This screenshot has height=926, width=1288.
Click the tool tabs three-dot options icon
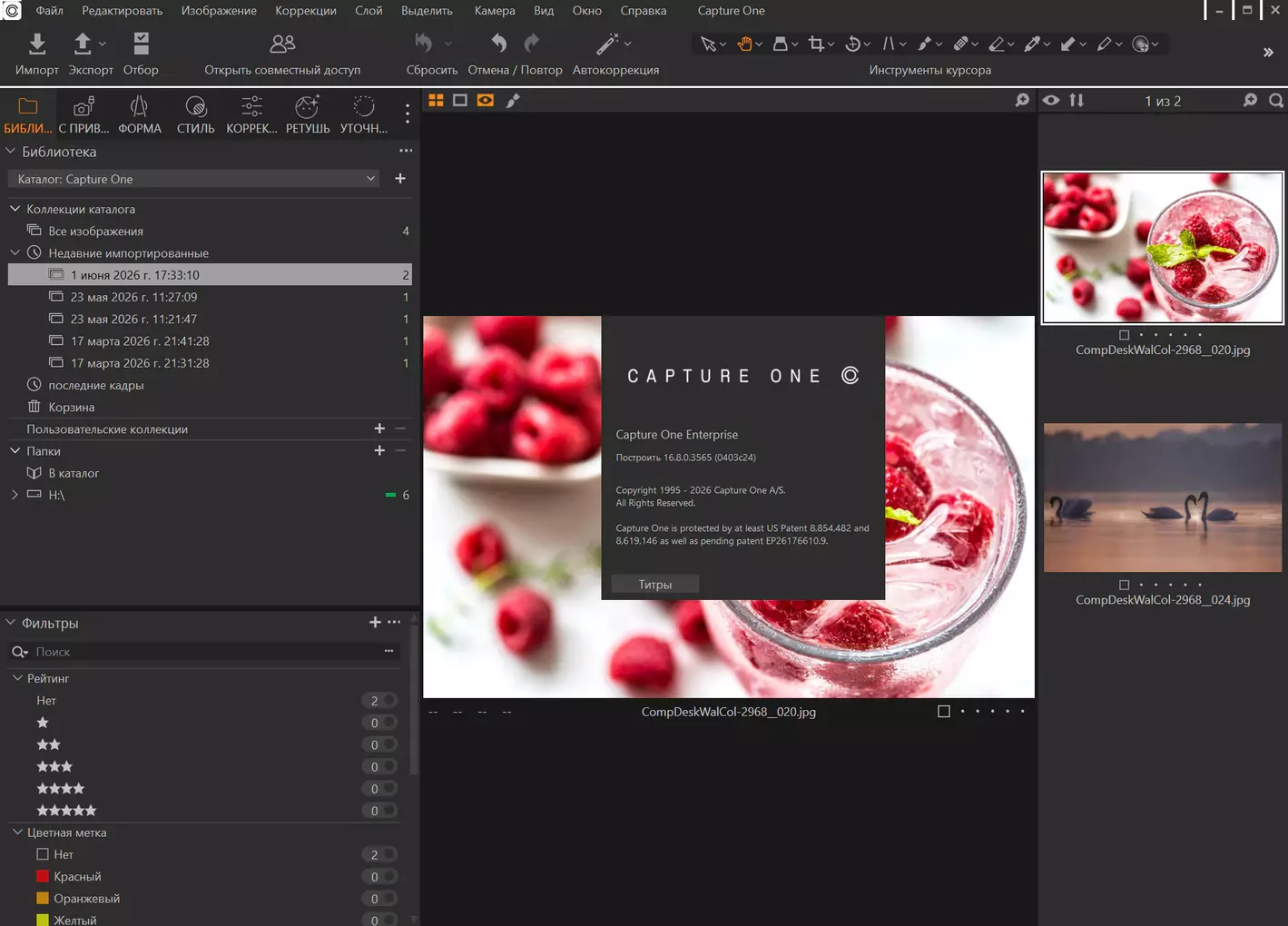coord(408,113)
